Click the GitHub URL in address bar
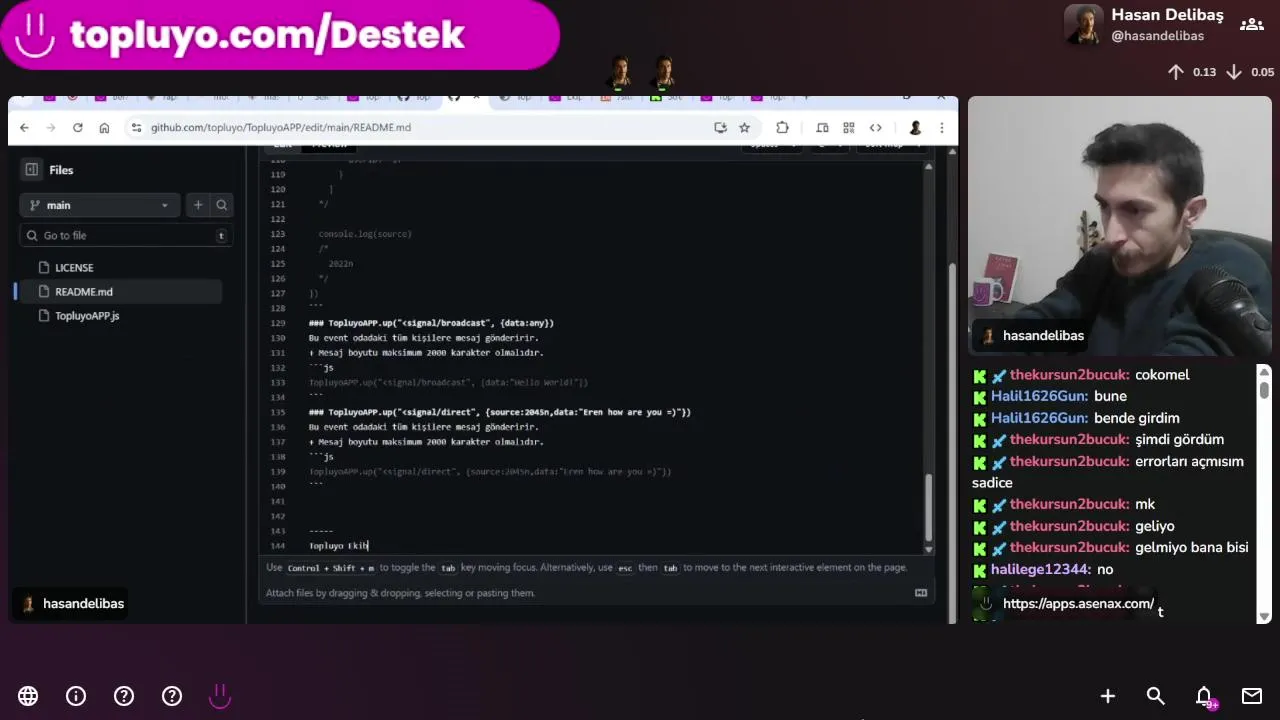The image size is (1280, 720). 281,127
